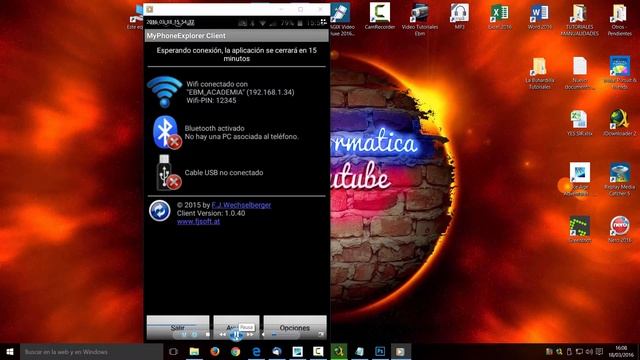Open the green JDownloader taskbar icon
This screenshot has height=360, width=640.
(339, 351)
